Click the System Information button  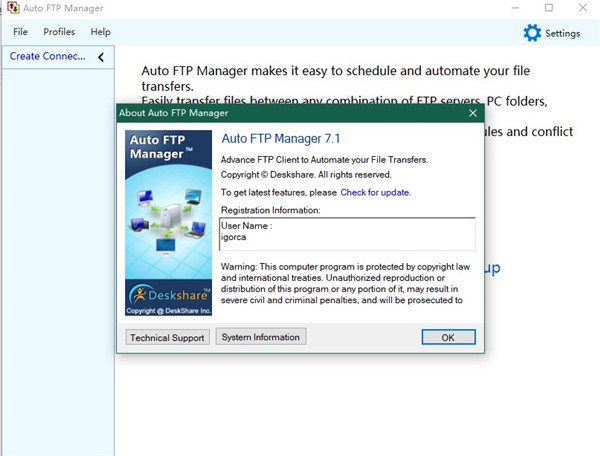(261, 337)
